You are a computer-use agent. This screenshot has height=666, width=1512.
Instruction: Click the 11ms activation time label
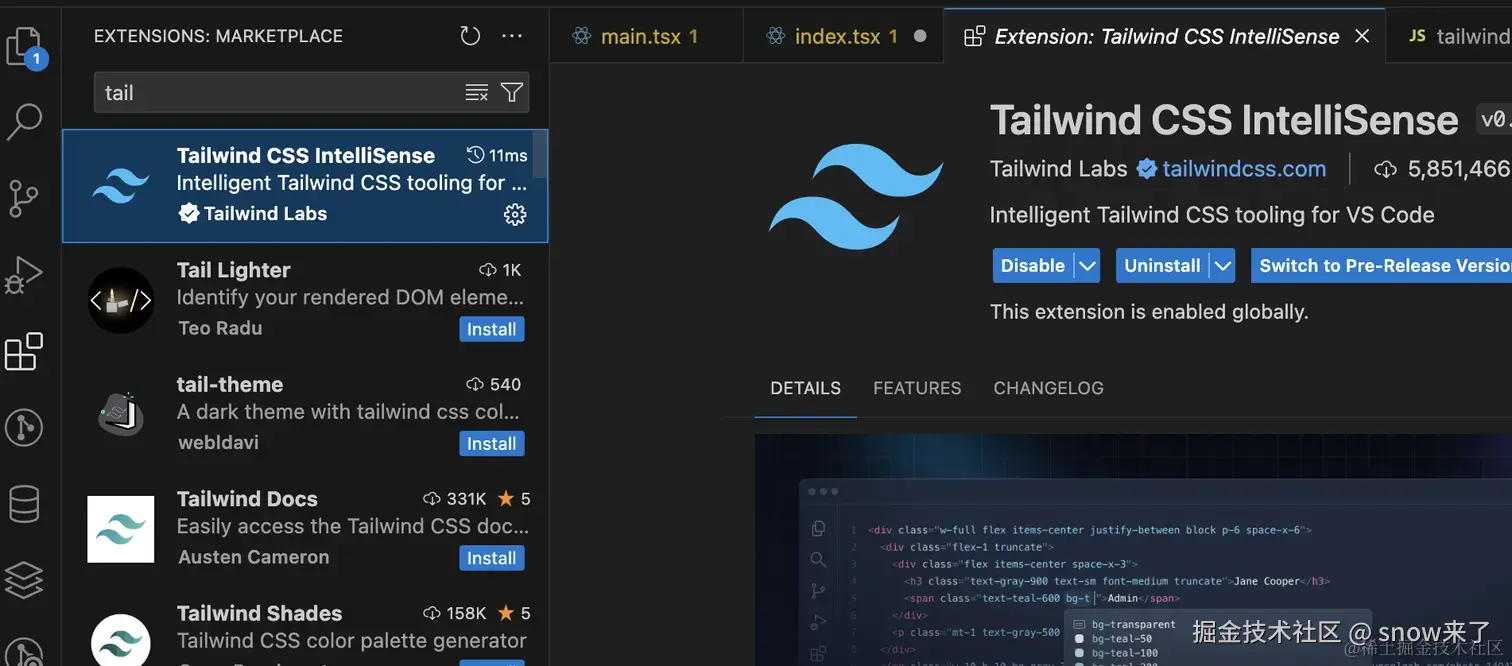[497, 155]
